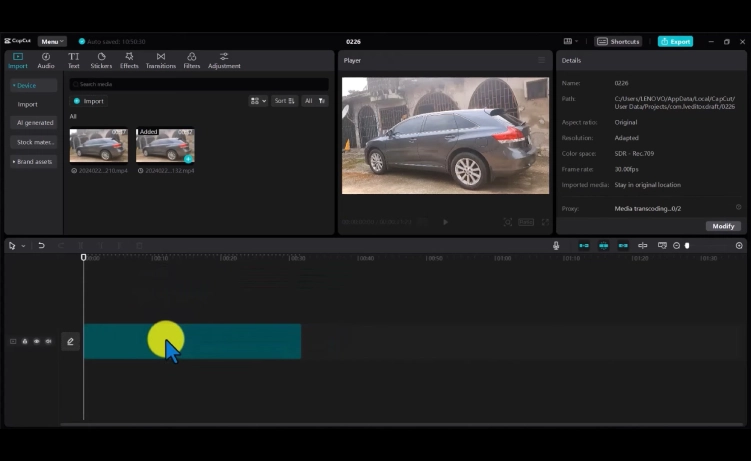Image resolution: width=751 pixels, height=461 pixels.
Task: Toggle main track magnet
Action: (584, 246)
